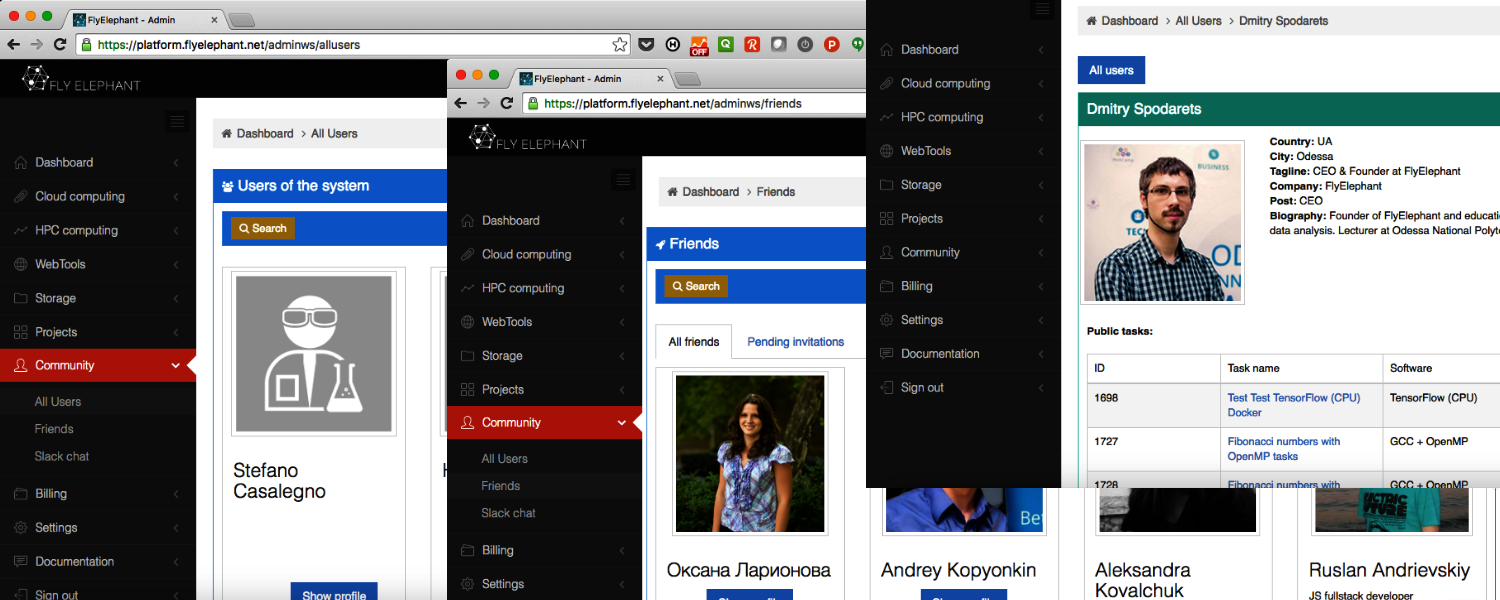Click Sign out icon in All Users window sidebar

20,594
